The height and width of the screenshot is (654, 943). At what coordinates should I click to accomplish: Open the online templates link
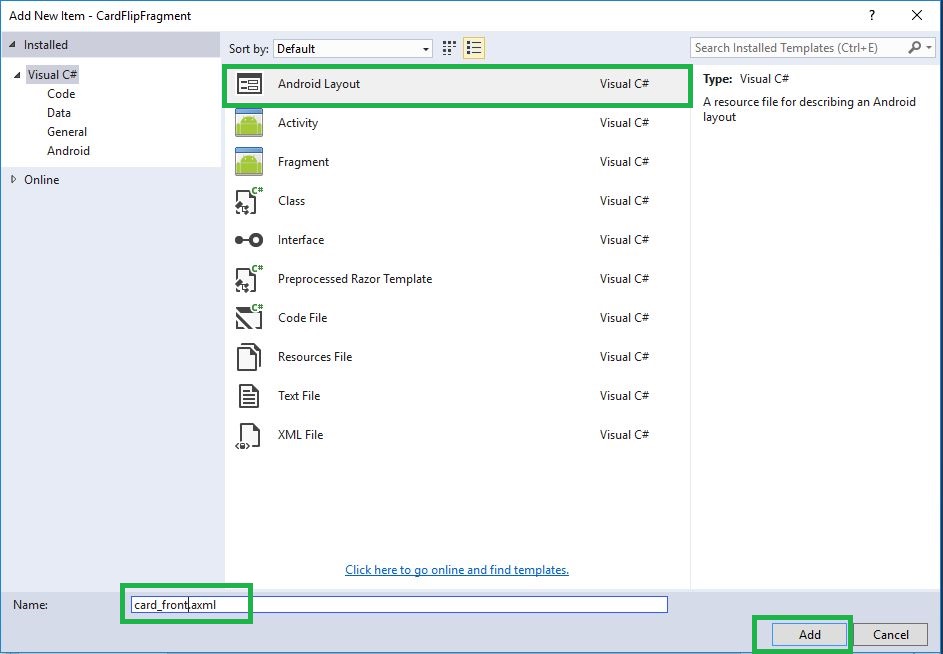pyautogui.click(x=457, y=570)
